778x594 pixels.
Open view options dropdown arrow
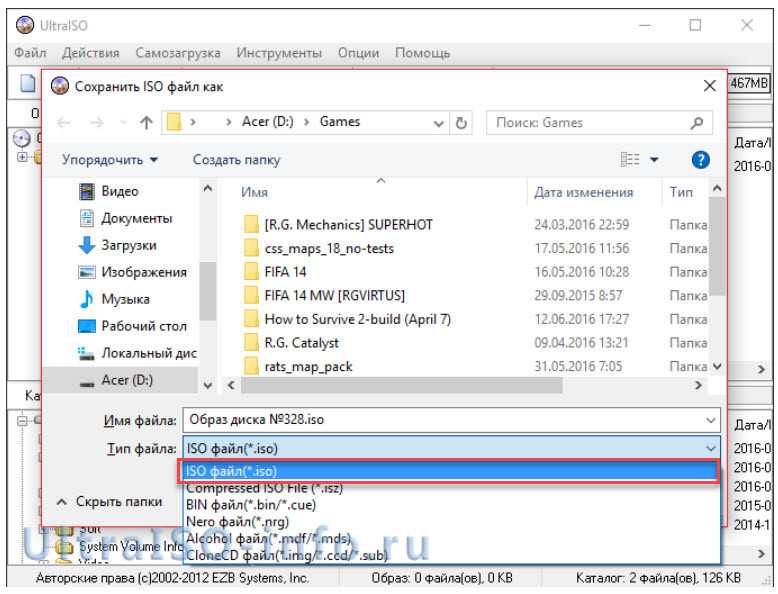(654, 160)
